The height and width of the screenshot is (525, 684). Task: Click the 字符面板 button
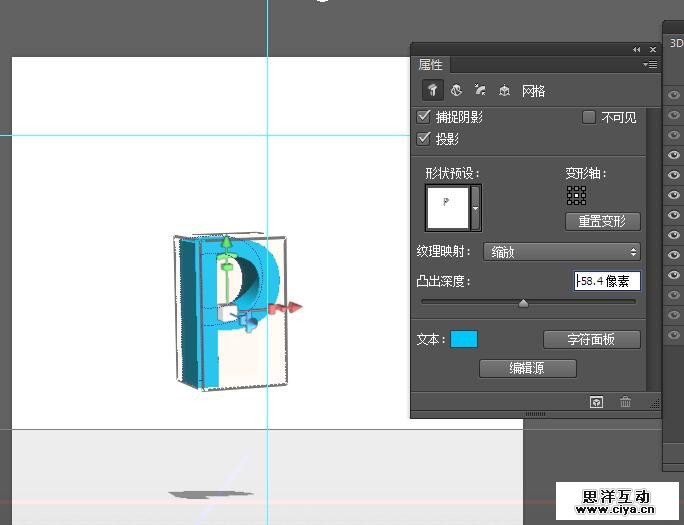591,339
